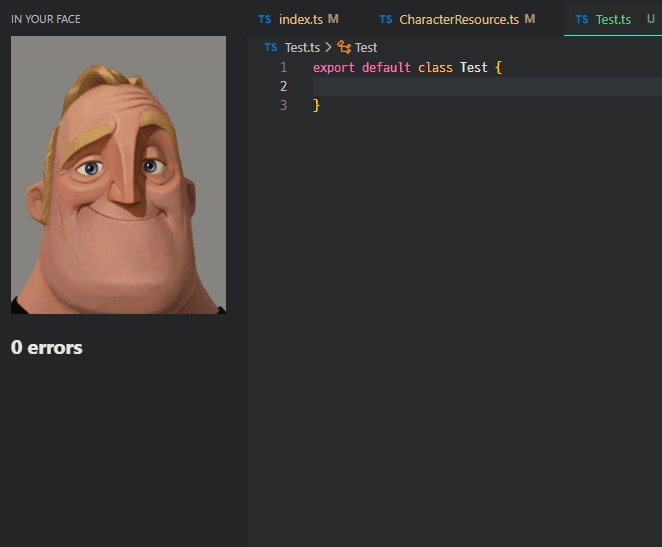Click the TypeScript icon on CharacterResource.ts tab
The height and width of the screenshot is (547, 662).
coord(385,19)
